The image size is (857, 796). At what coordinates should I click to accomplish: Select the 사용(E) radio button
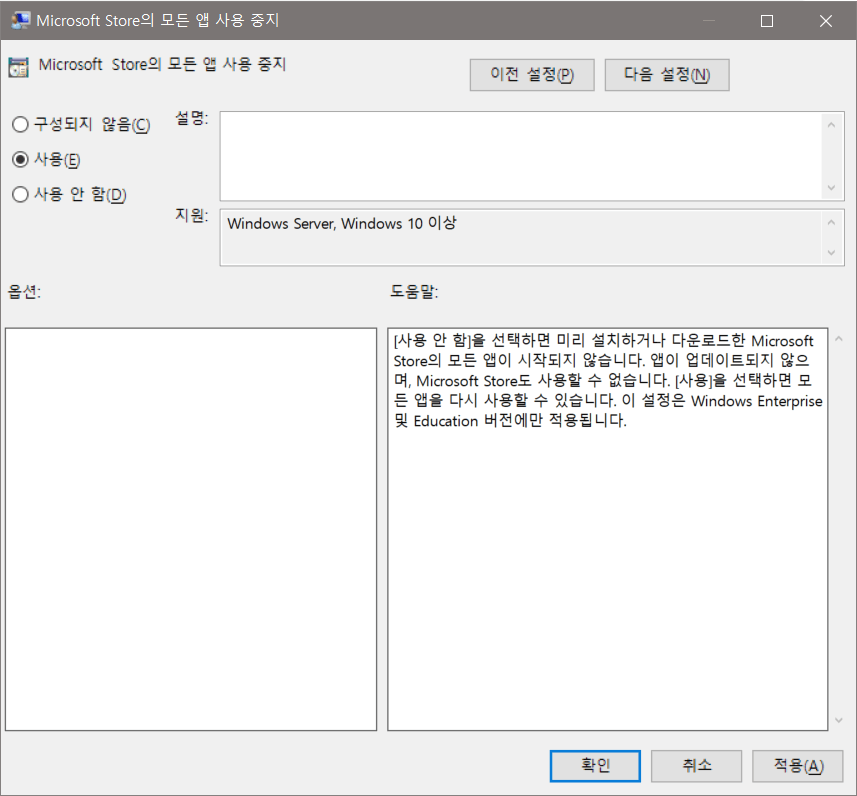point(18,160)
